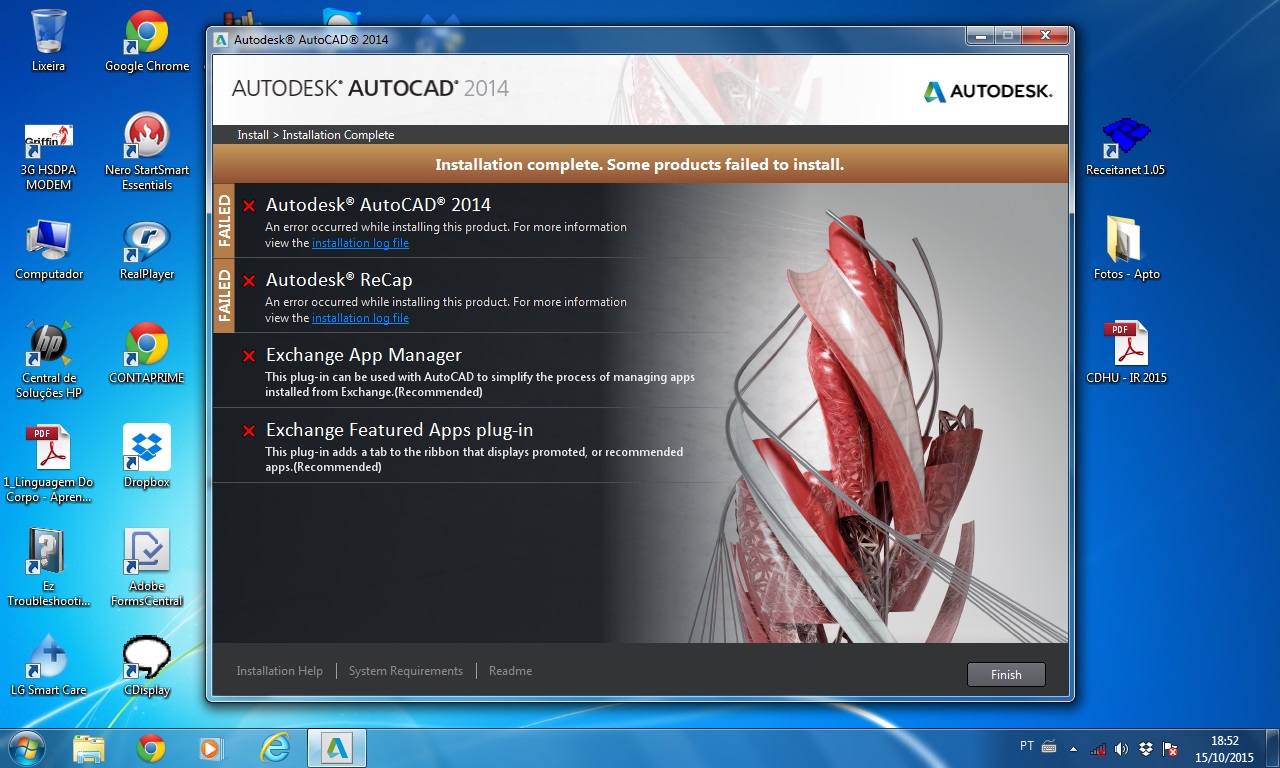Open the Readme link
The height and width of the screenshot is (768, 1280).
point(510,671)
